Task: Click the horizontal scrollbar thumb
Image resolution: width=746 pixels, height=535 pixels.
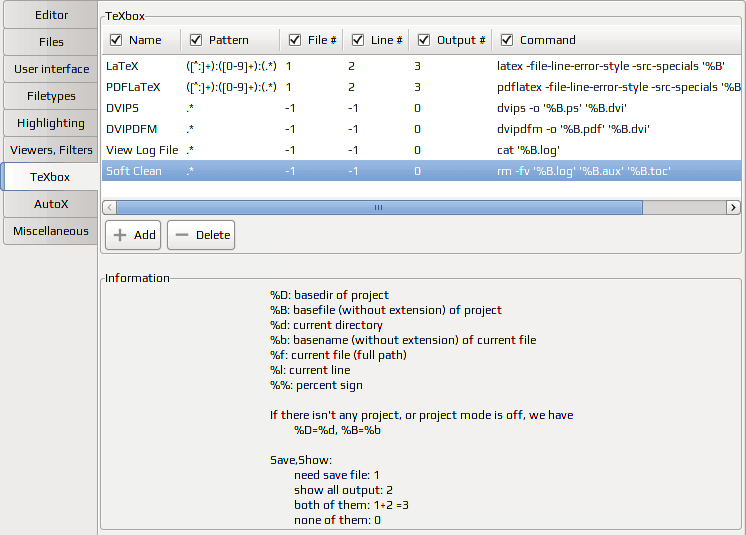Action: click(379, 207)
